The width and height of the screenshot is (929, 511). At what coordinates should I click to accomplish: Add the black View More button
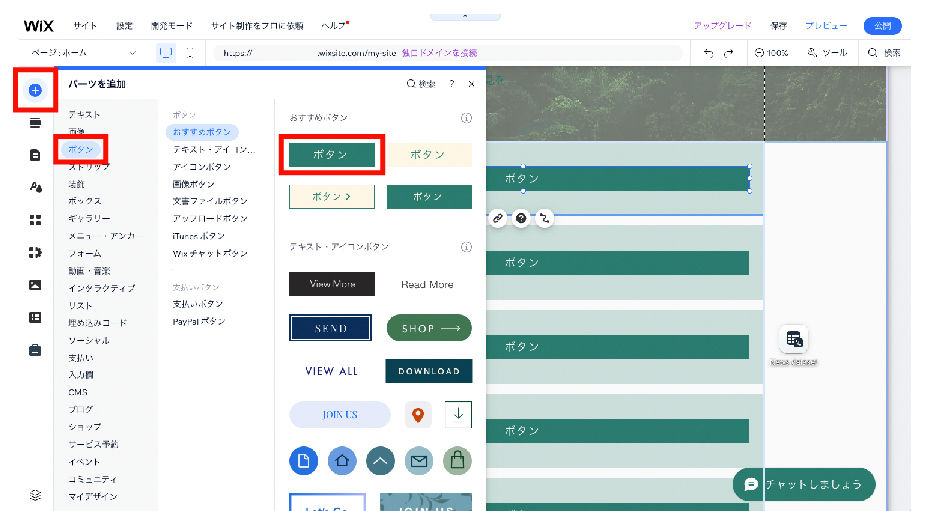click(332, 284)
